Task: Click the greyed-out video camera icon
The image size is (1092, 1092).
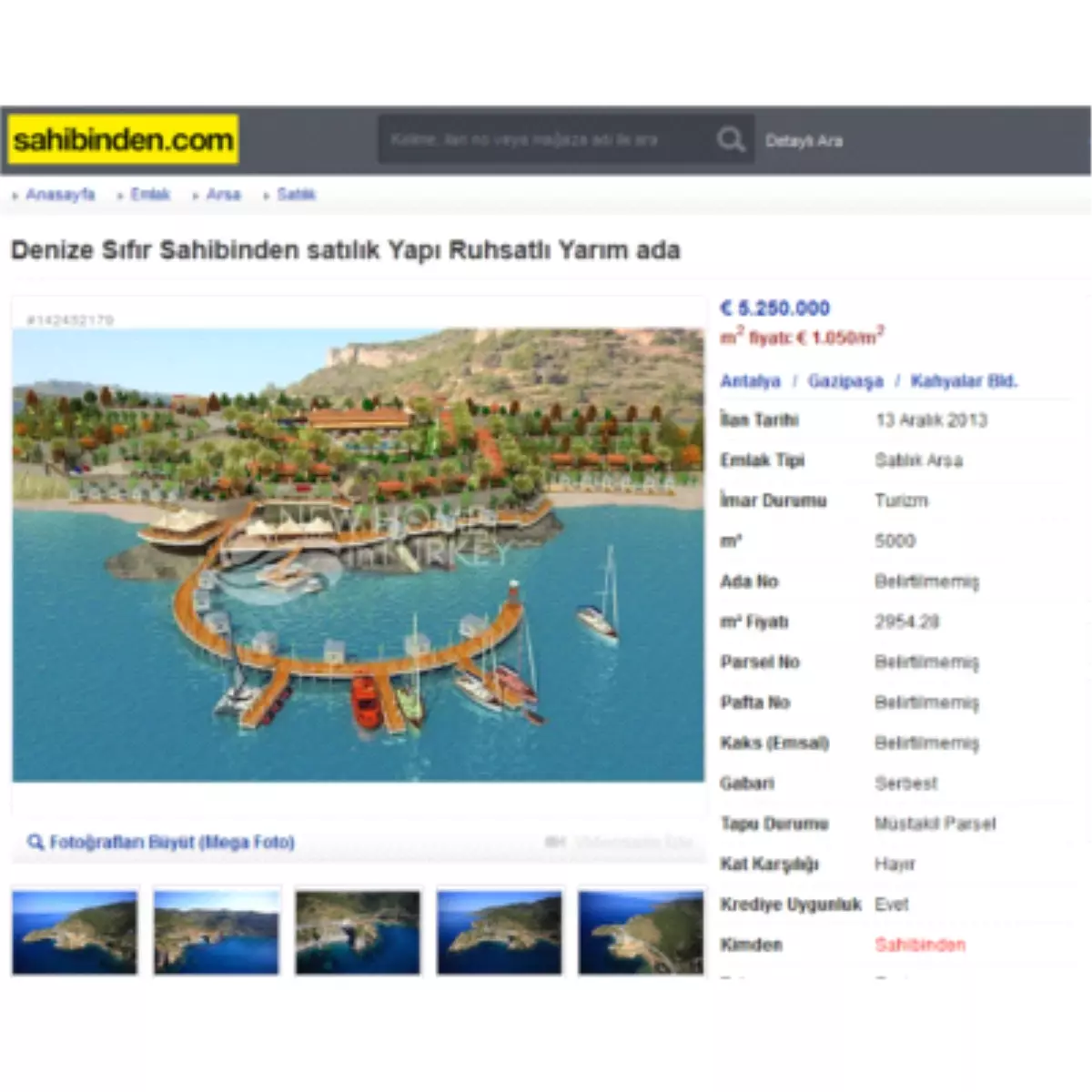Action: (555, 843)
